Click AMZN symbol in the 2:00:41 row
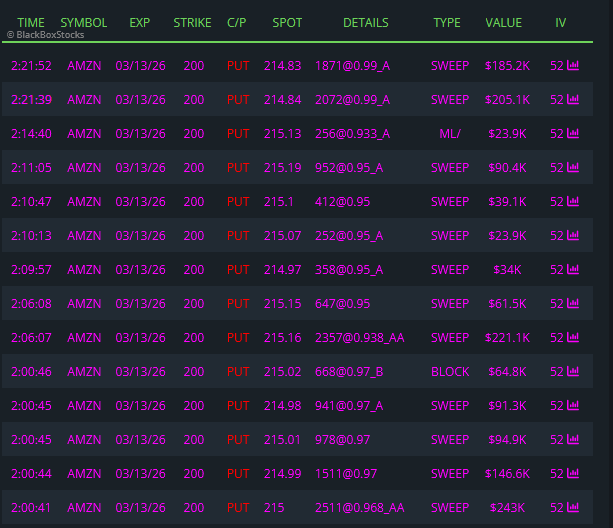 [x=84, y=508]
